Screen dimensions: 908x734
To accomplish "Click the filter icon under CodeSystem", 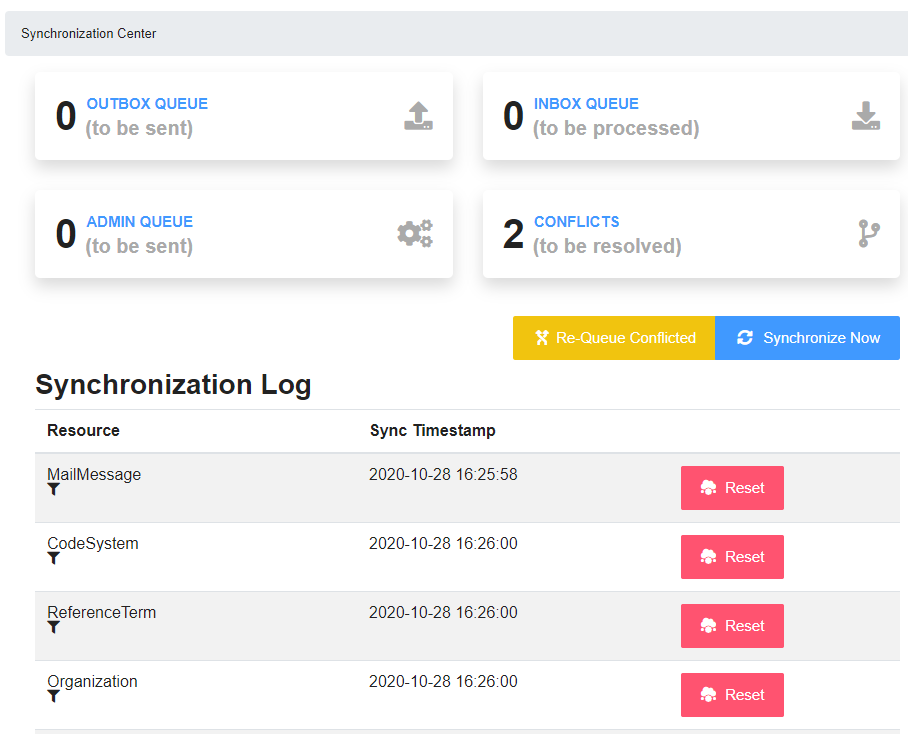I will pyautogui.click(x=53, y=559).
